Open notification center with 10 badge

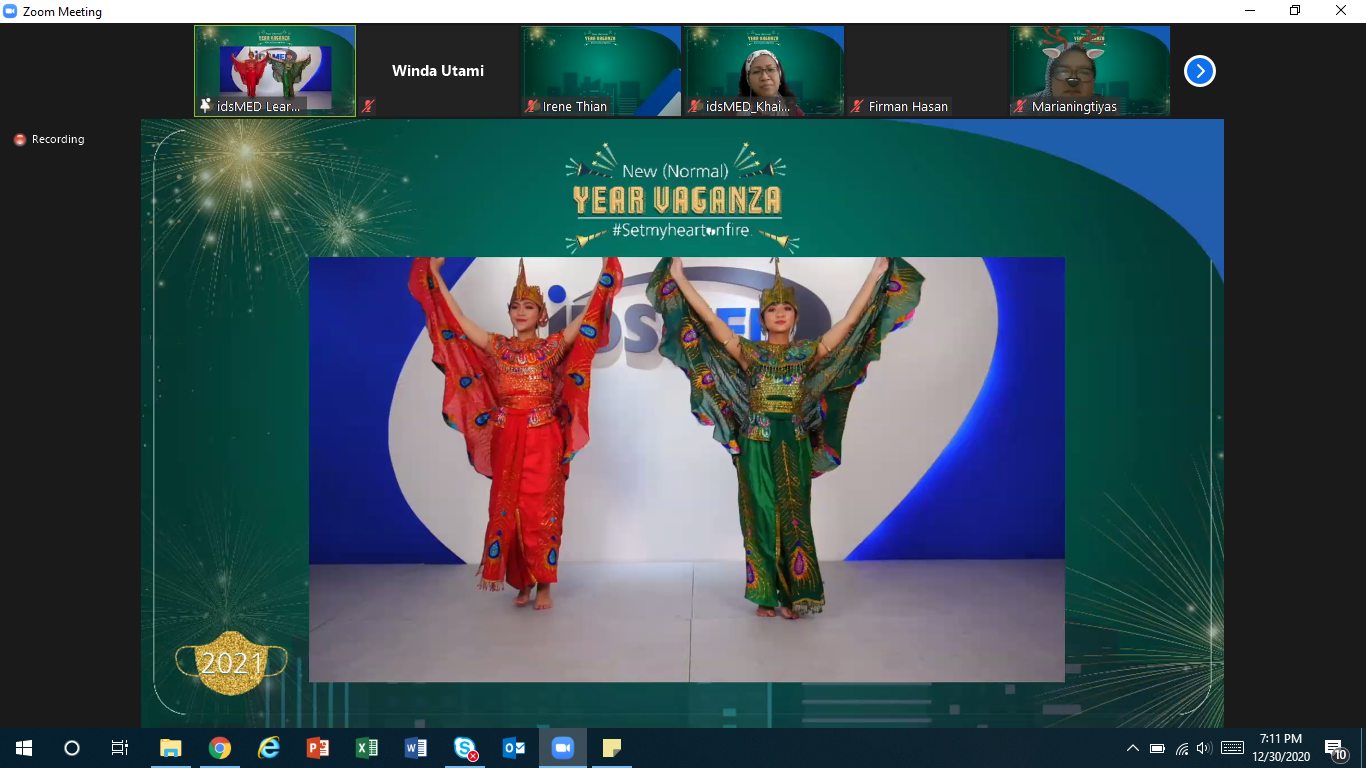(x=1335, y=748)
